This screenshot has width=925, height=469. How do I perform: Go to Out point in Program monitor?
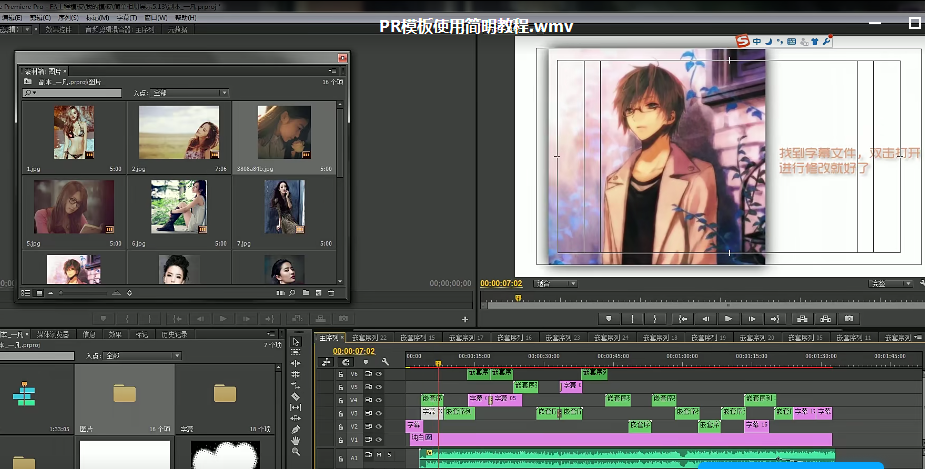(x=775, y=319)
